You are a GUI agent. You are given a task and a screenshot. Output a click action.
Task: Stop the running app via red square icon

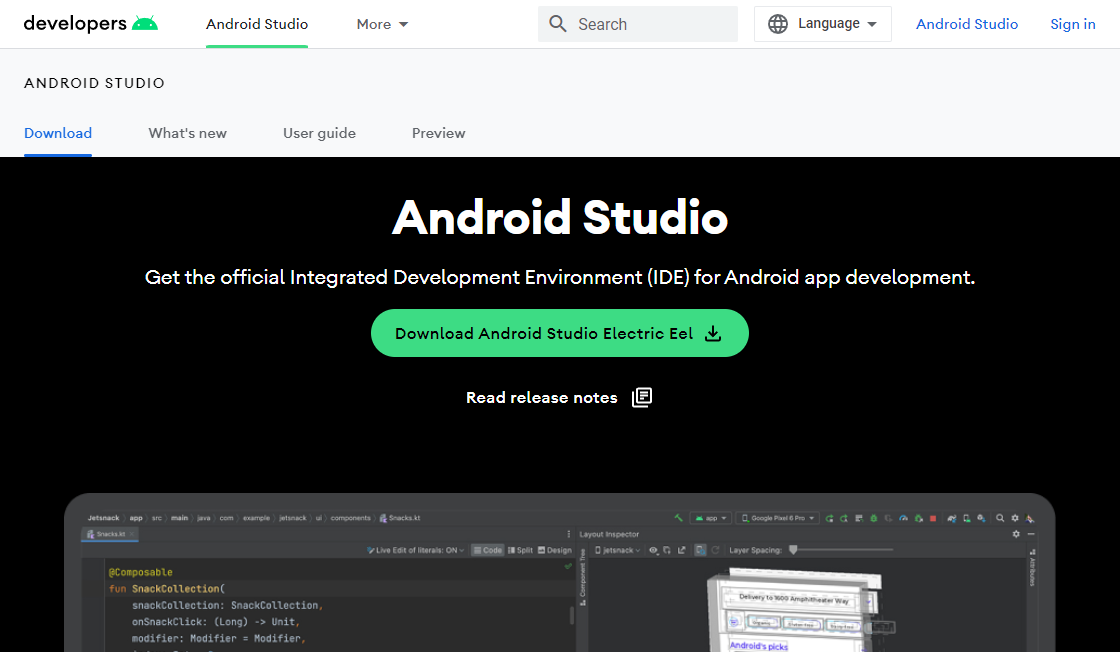[x=933, y=517]
